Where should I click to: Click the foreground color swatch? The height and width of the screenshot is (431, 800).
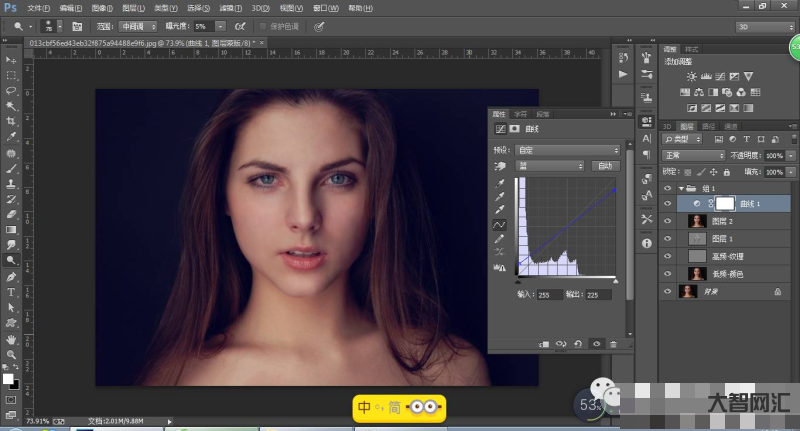pos(8,380)
